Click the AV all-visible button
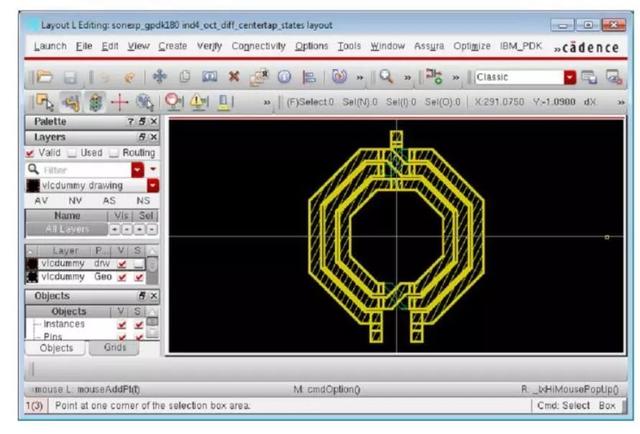 click(x=41, y=200)
